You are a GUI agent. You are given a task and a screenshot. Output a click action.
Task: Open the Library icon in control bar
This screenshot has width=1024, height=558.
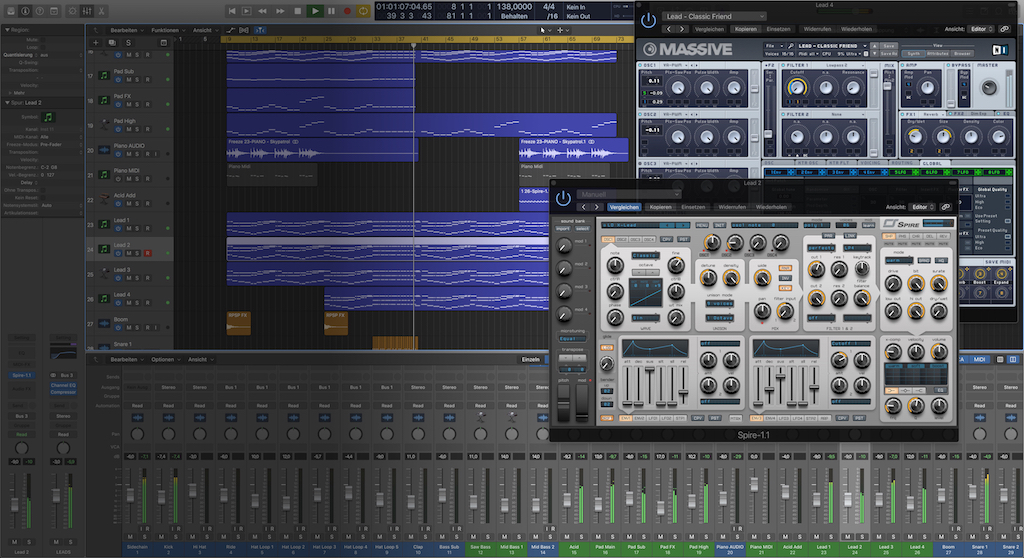pyautogui.click(x=11, y=10)
